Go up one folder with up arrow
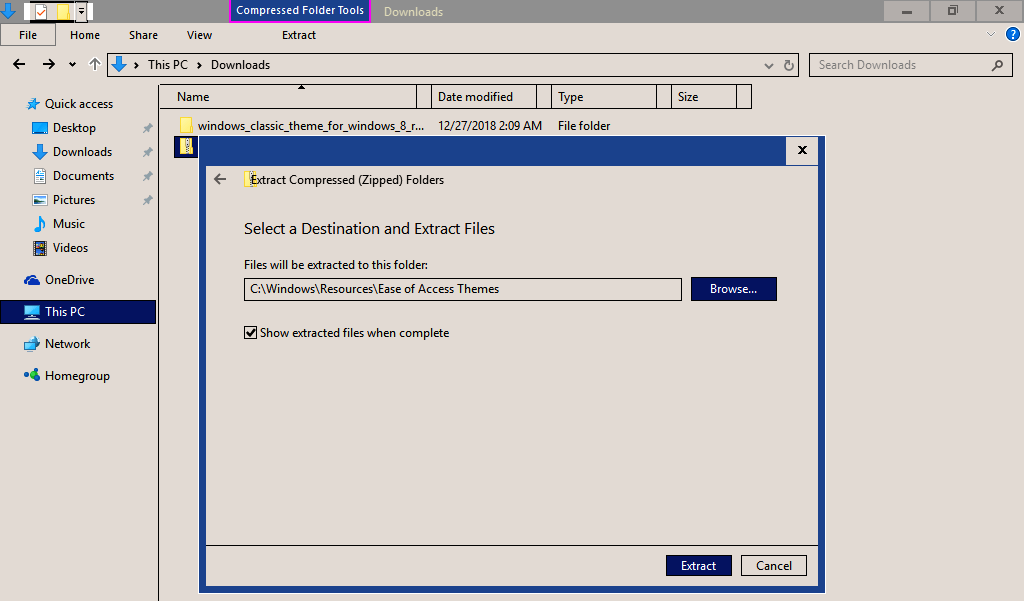 [95, 65]
